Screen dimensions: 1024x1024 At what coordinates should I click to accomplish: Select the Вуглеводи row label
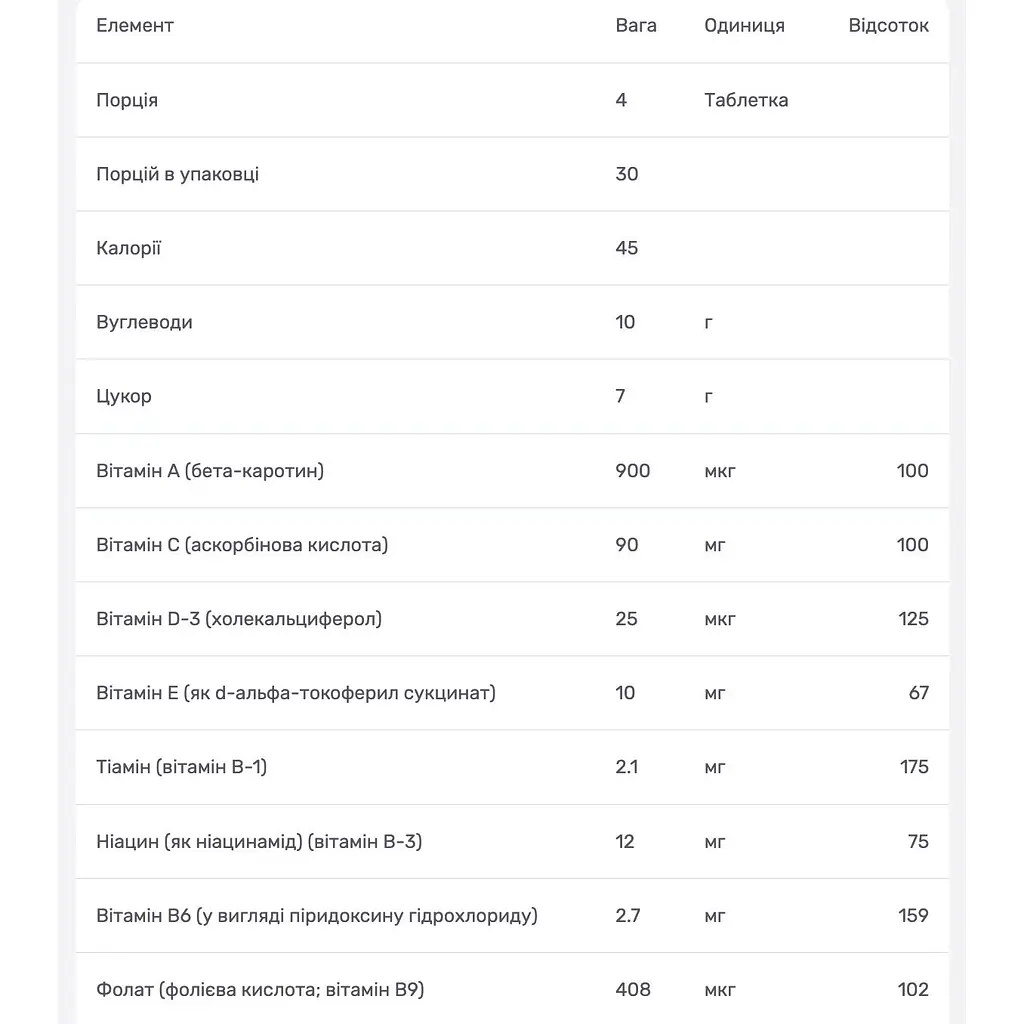click(x=144, y=322)
